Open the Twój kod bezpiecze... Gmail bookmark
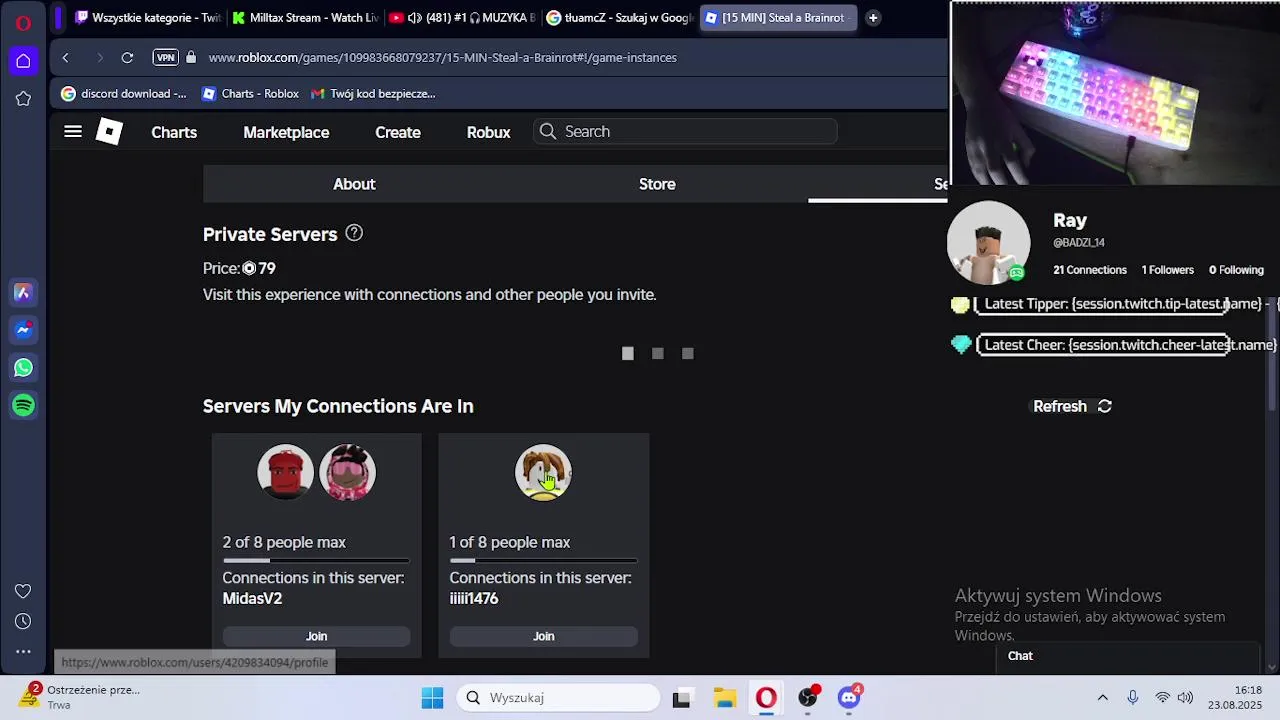 click(373, 93)
